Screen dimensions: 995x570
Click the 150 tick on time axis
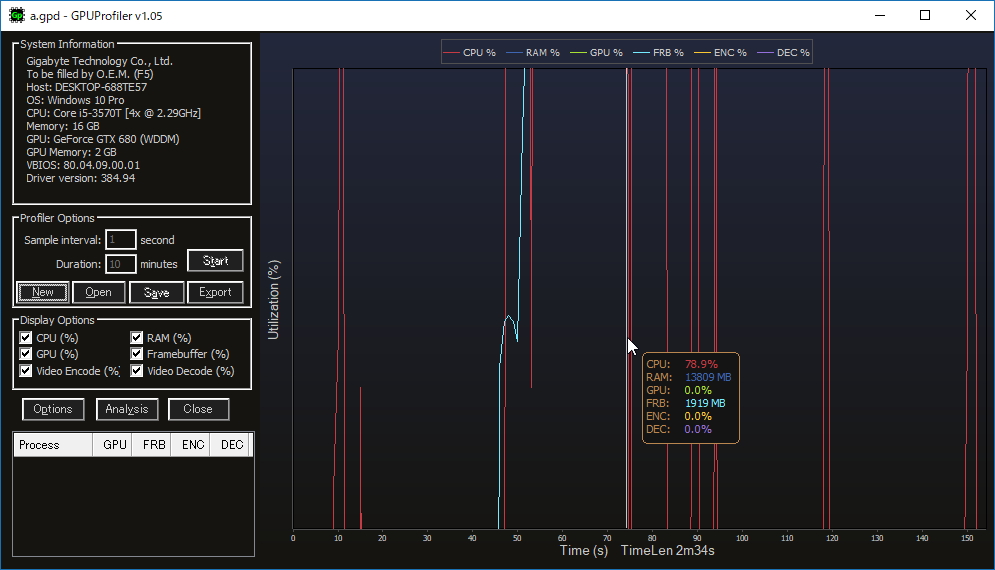click(966, 538)
